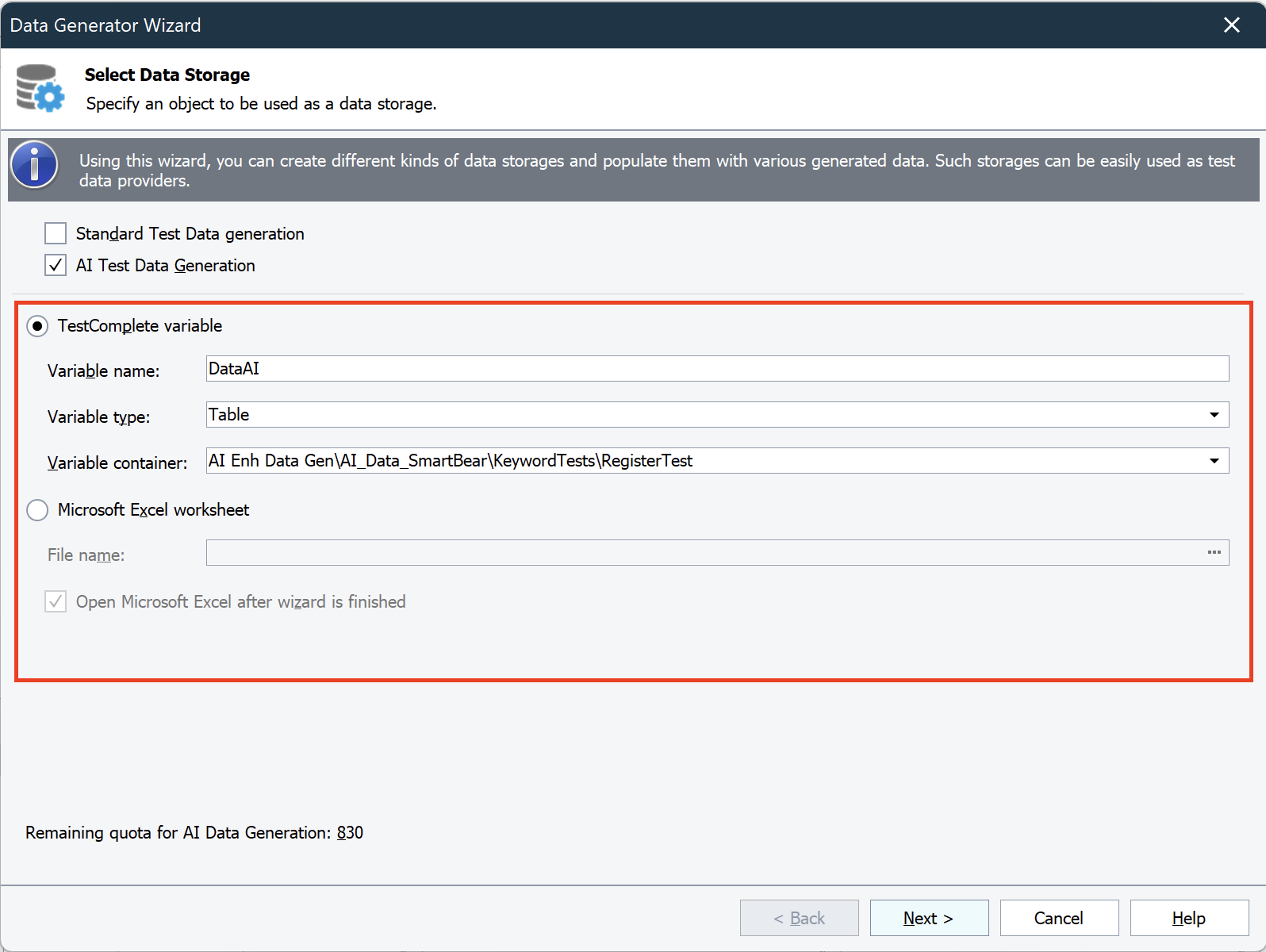Enable Standard Test Data generation checkbox
The image size is (1266, 952).
[56, 233]
